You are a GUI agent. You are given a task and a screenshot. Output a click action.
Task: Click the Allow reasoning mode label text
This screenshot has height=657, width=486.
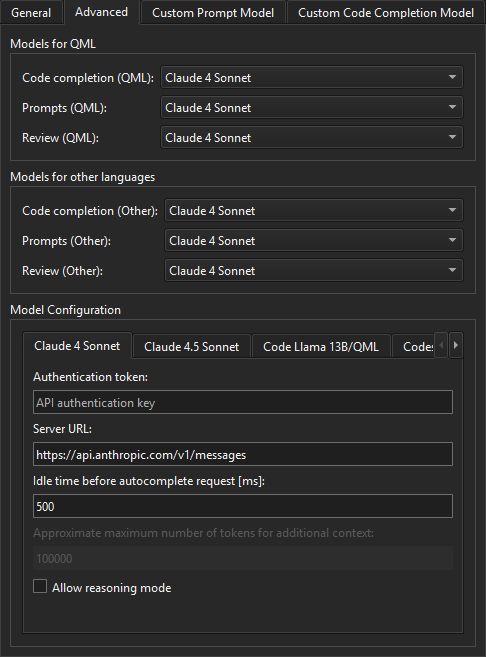click(111, 588)
